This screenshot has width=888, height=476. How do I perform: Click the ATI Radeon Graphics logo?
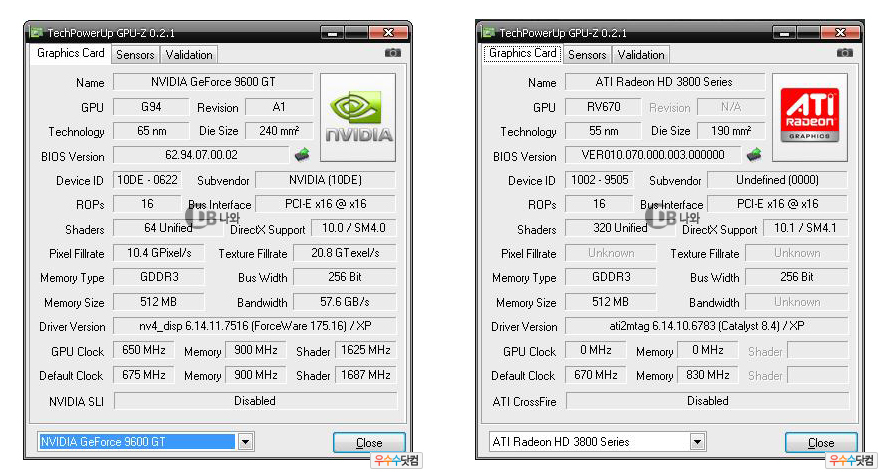(810, 117)
